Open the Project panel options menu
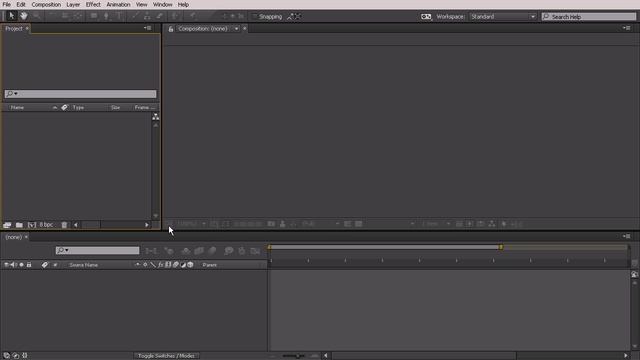The image size is (640, 360). point(147,28)
